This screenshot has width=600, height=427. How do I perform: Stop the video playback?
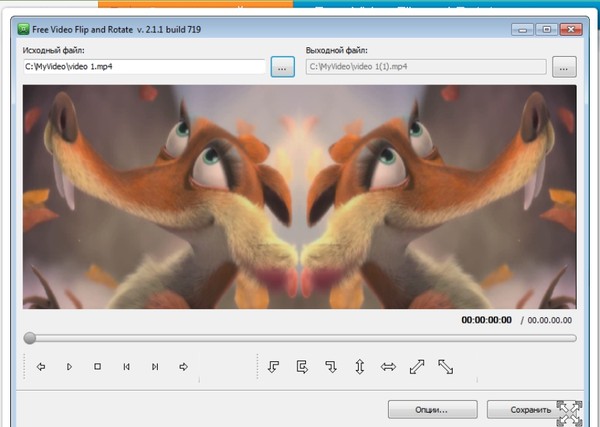(x=98, y=367)
